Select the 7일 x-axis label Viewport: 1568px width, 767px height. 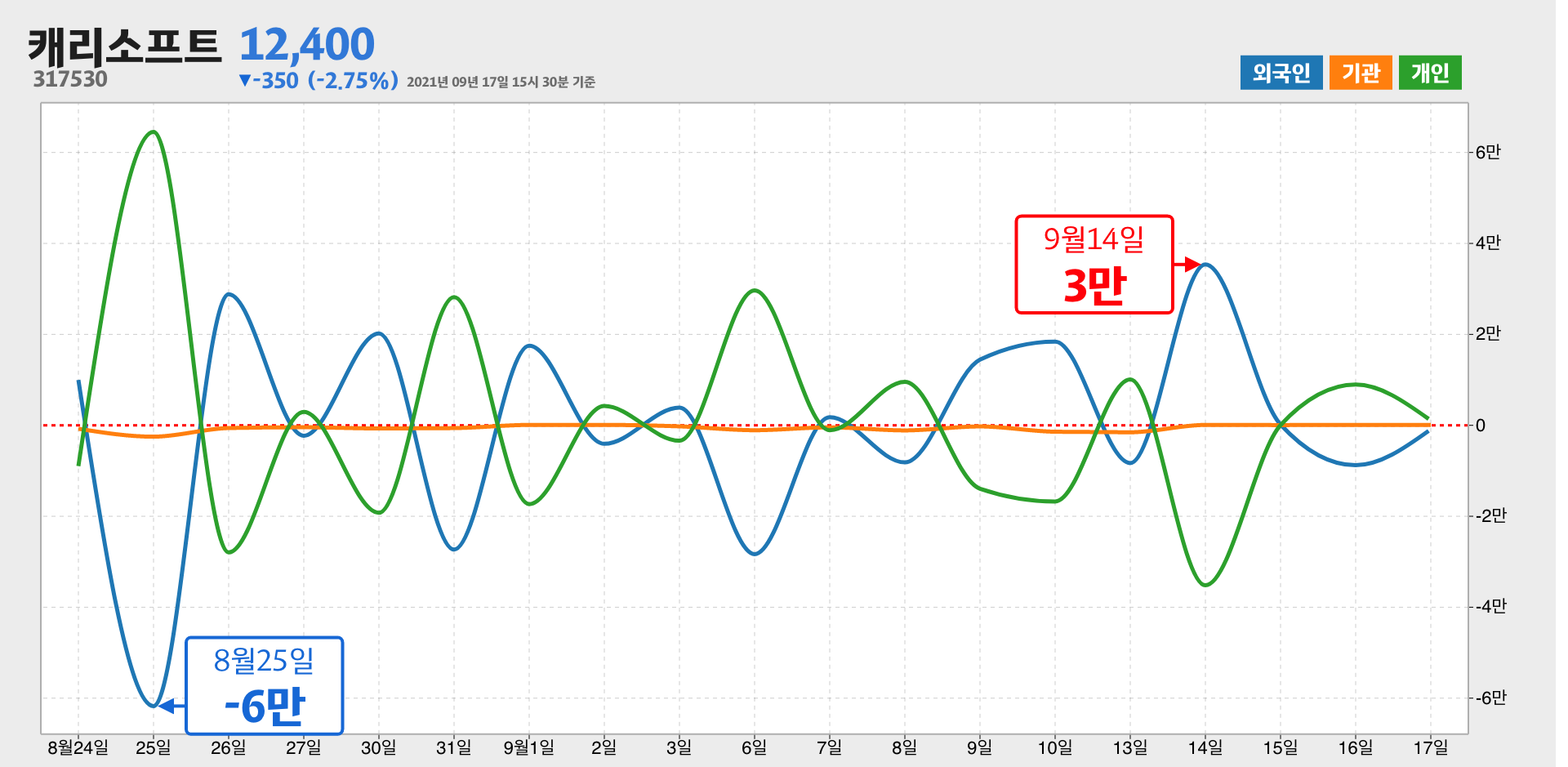830,747
